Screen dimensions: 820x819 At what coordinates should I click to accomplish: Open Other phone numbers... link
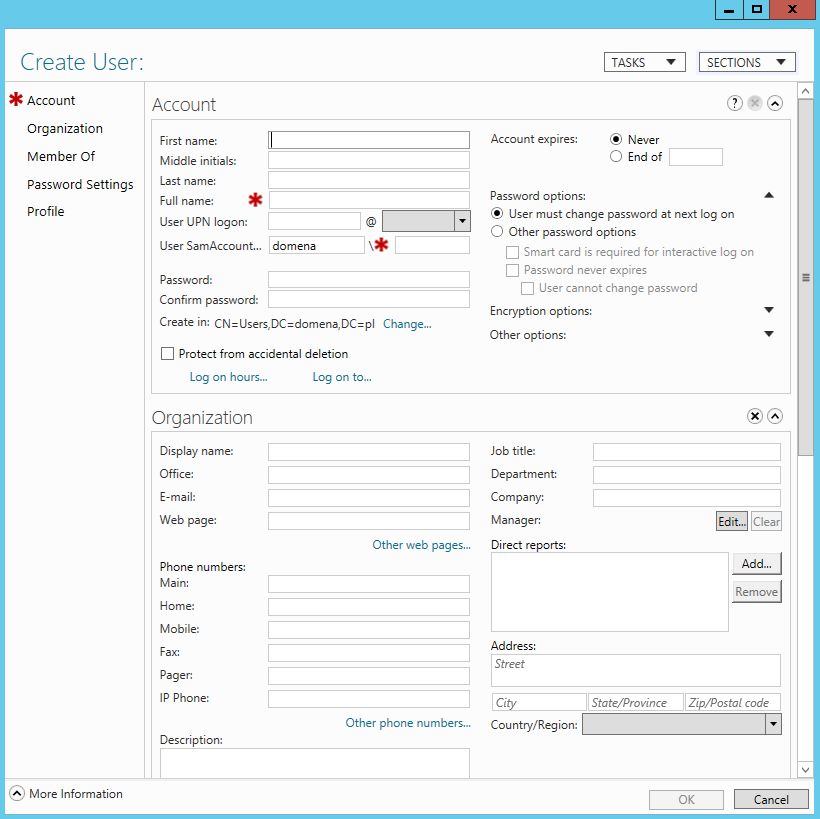pyautogui.click(x=408, y=723)
